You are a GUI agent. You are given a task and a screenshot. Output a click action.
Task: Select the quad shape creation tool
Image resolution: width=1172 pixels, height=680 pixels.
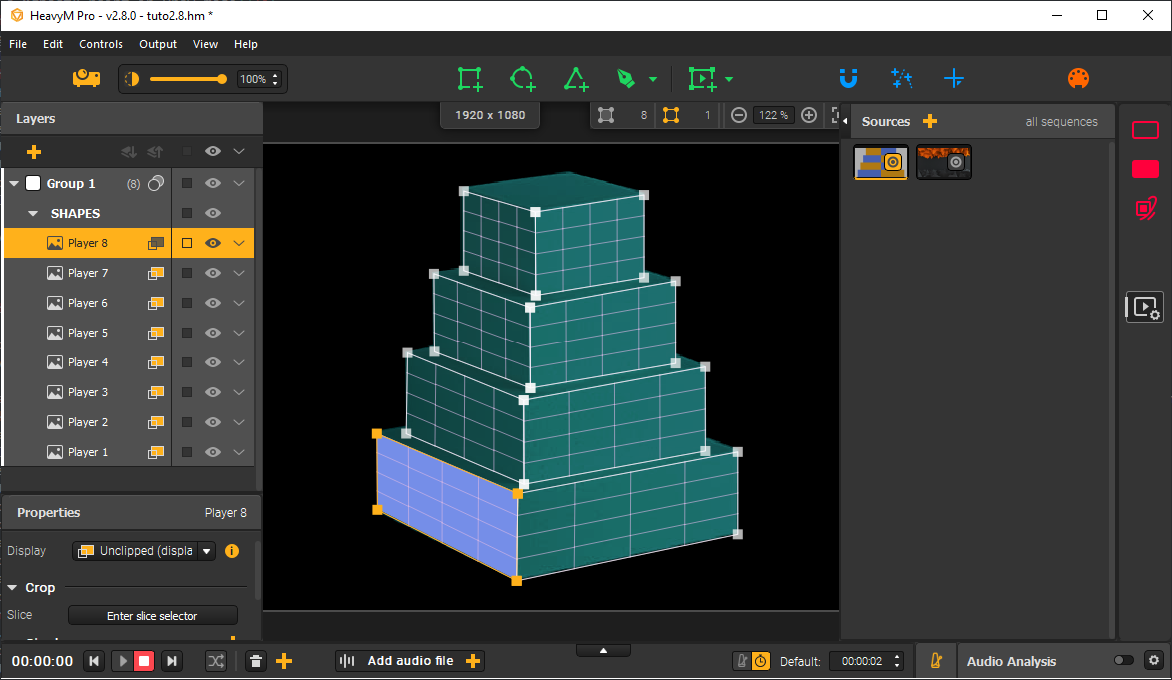469,78
